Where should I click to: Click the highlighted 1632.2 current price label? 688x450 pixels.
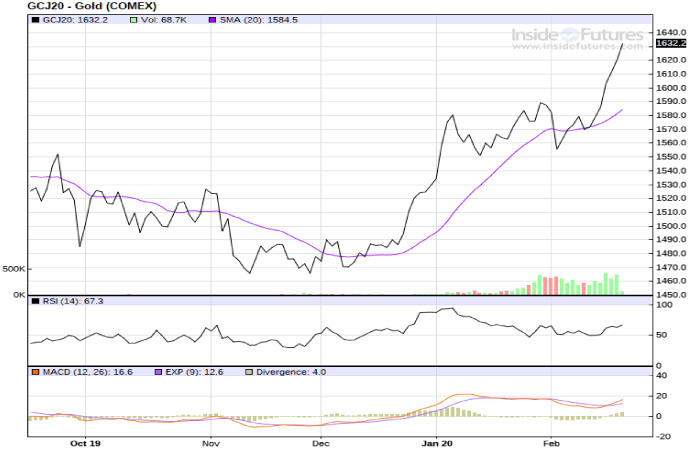pos(670,44)
